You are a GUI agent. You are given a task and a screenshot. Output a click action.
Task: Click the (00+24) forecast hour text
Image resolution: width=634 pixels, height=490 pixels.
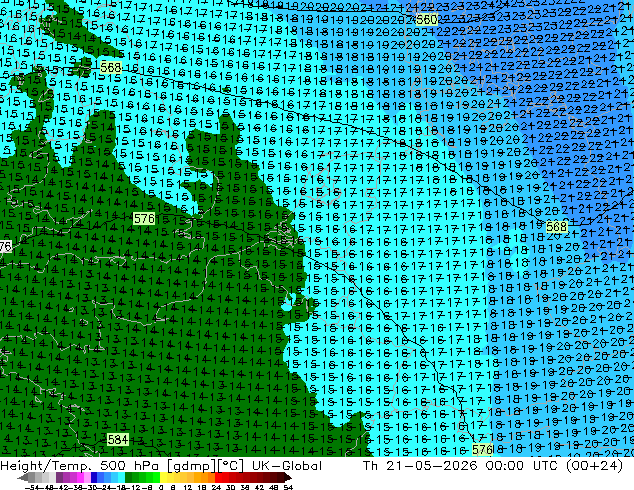[x=594, y=466]
